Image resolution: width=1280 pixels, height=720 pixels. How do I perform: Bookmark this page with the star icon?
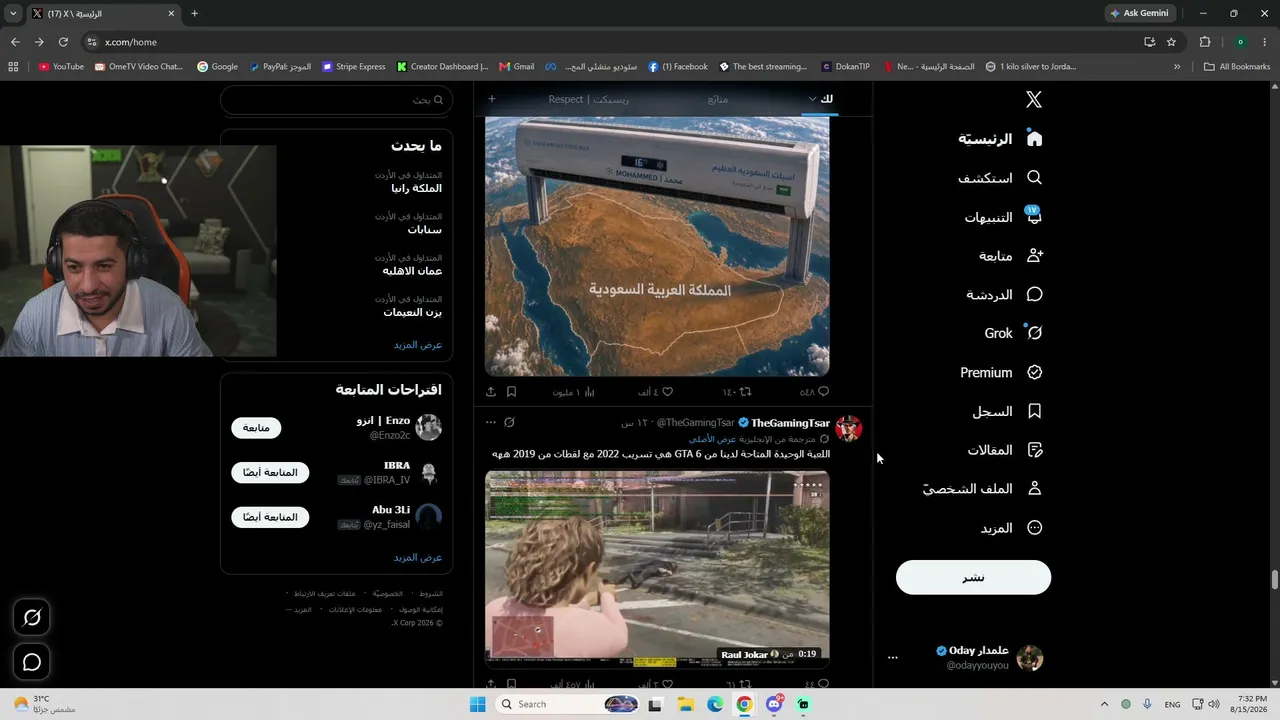tap(1171, 42)
